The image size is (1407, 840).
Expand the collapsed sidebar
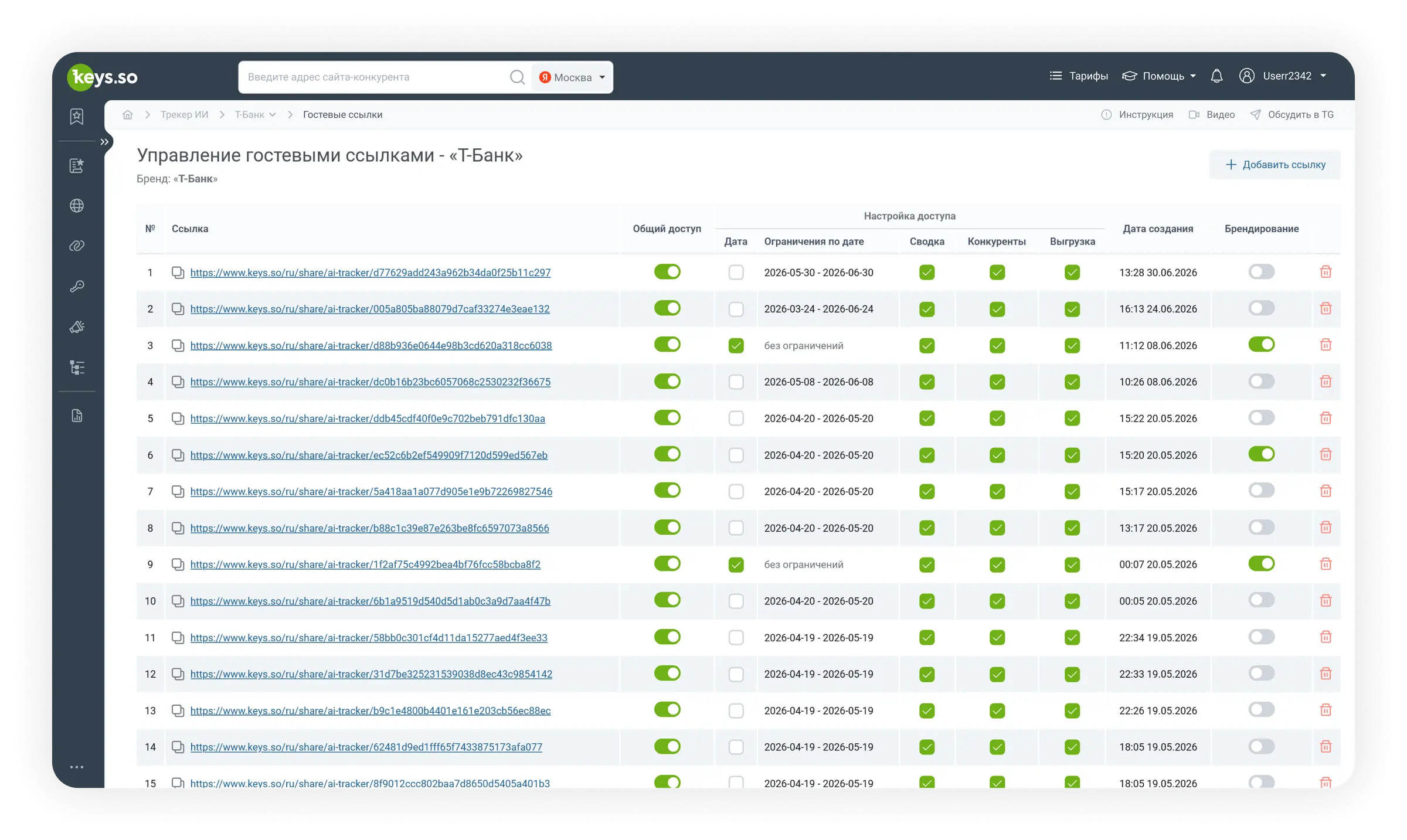pyautogui.click(x=104, y=142)
